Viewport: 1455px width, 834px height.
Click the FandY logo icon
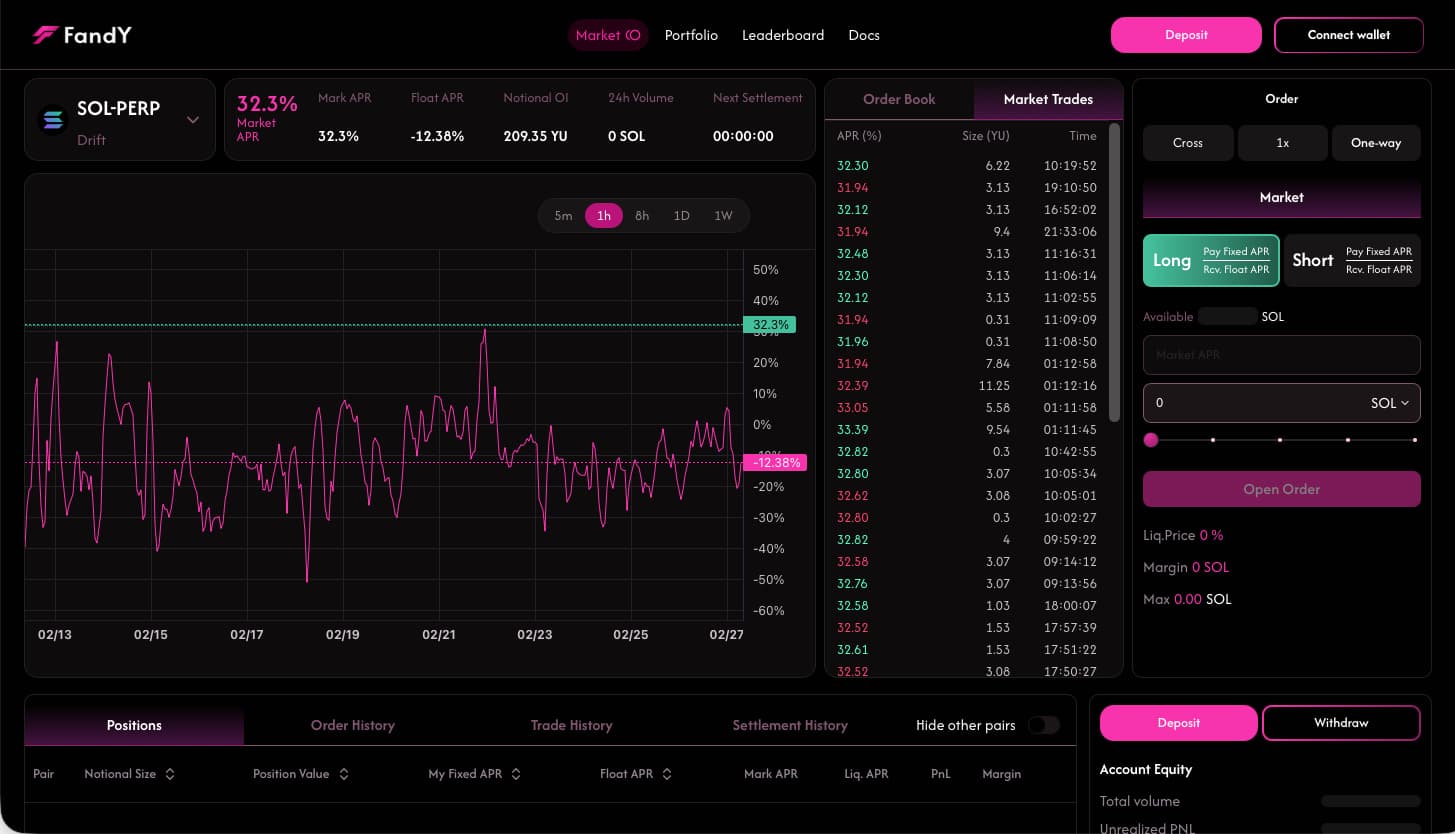pos(45,35)
